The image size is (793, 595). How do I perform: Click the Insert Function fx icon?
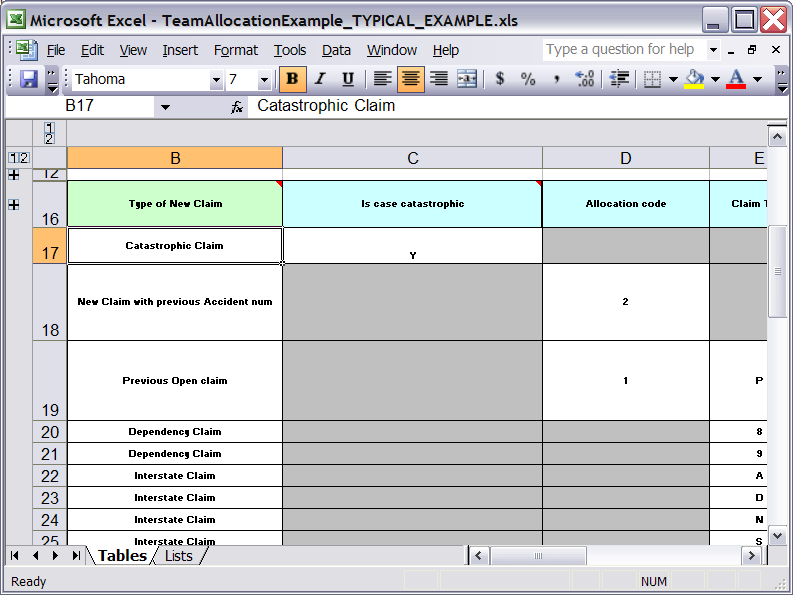[237, 107]
